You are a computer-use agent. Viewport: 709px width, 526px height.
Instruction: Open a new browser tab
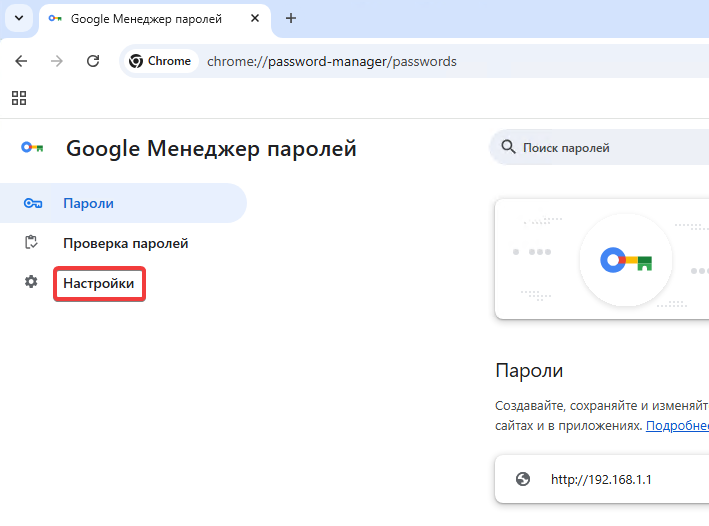(291, 18)
